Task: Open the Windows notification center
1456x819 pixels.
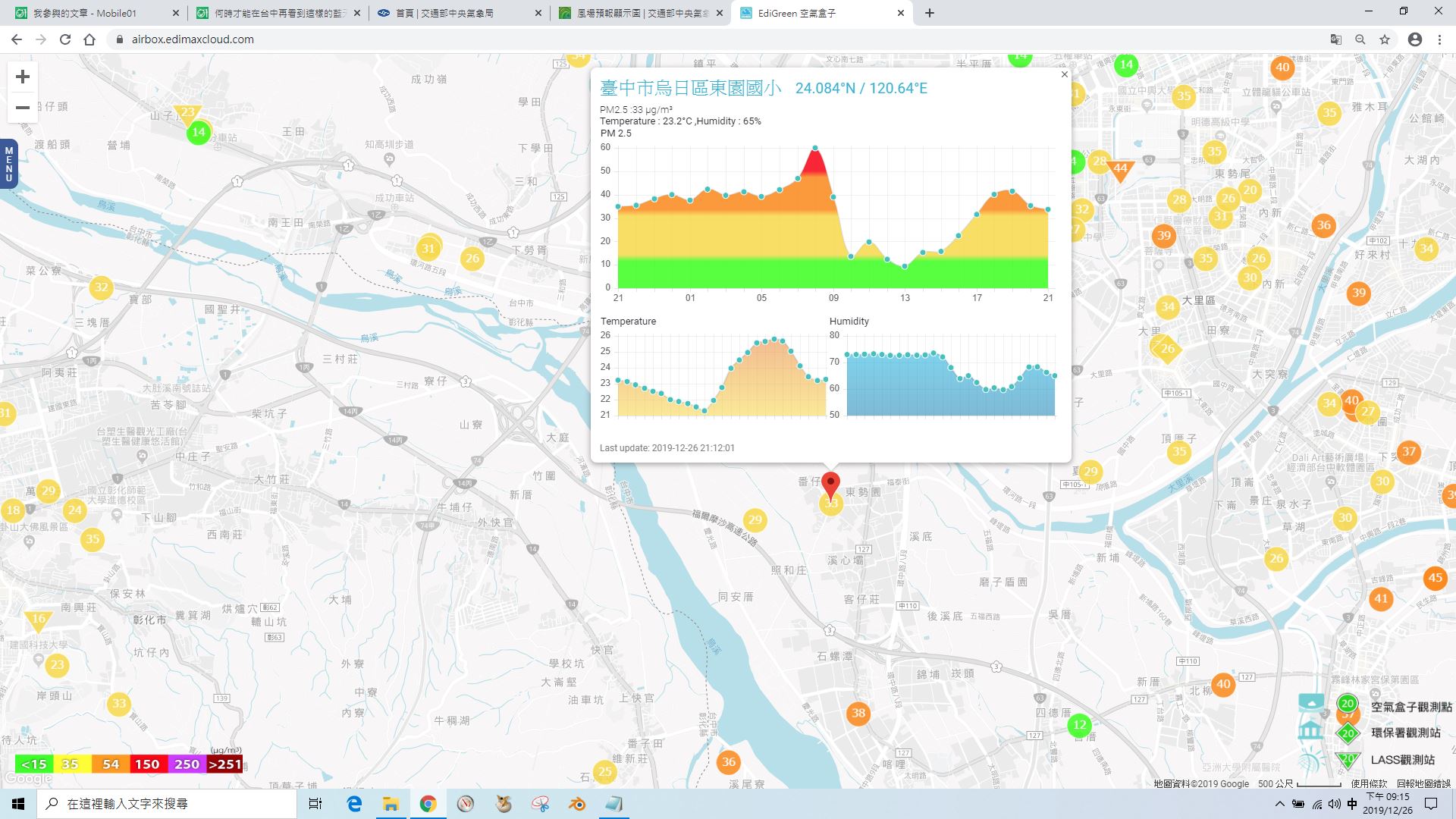Action: tap(1432, 804)
